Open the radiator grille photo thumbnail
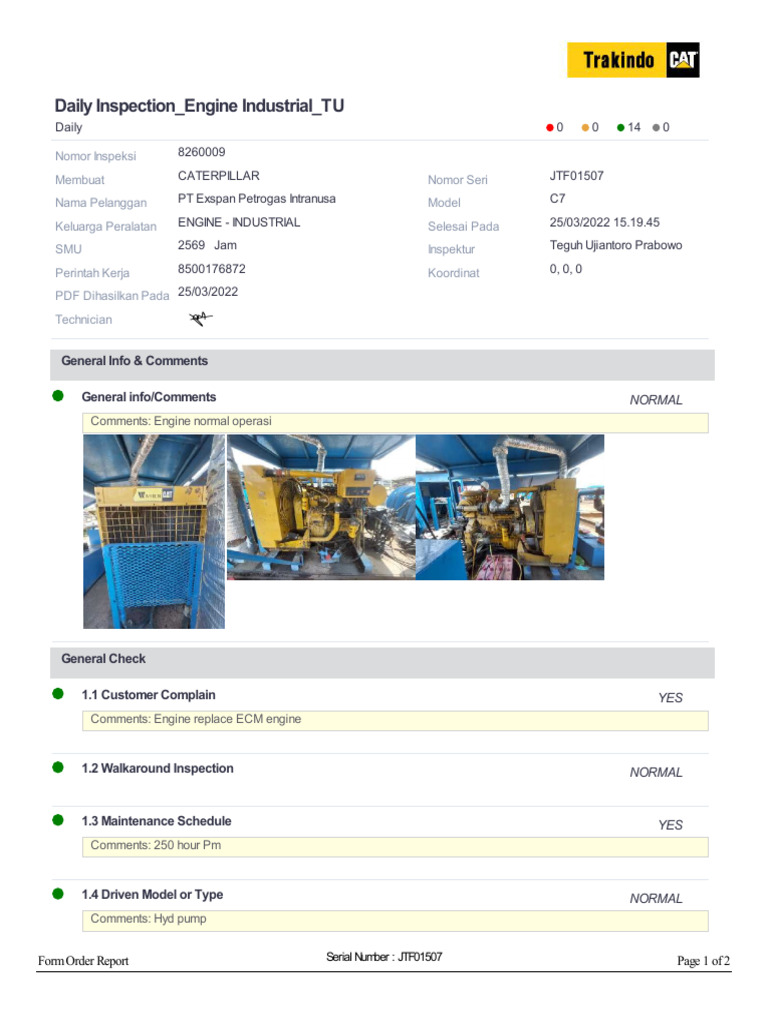 [x=154, y=532]
